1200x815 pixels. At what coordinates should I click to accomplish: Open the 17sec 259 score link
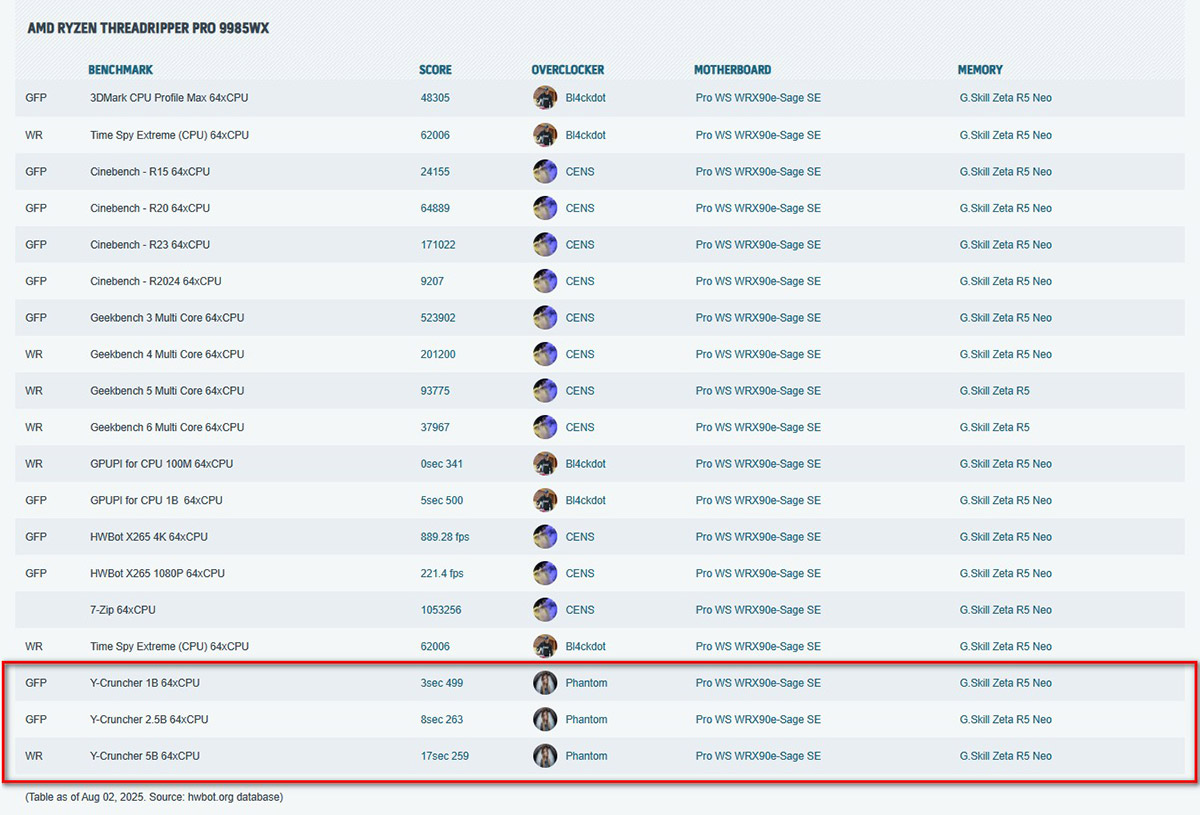445,756
